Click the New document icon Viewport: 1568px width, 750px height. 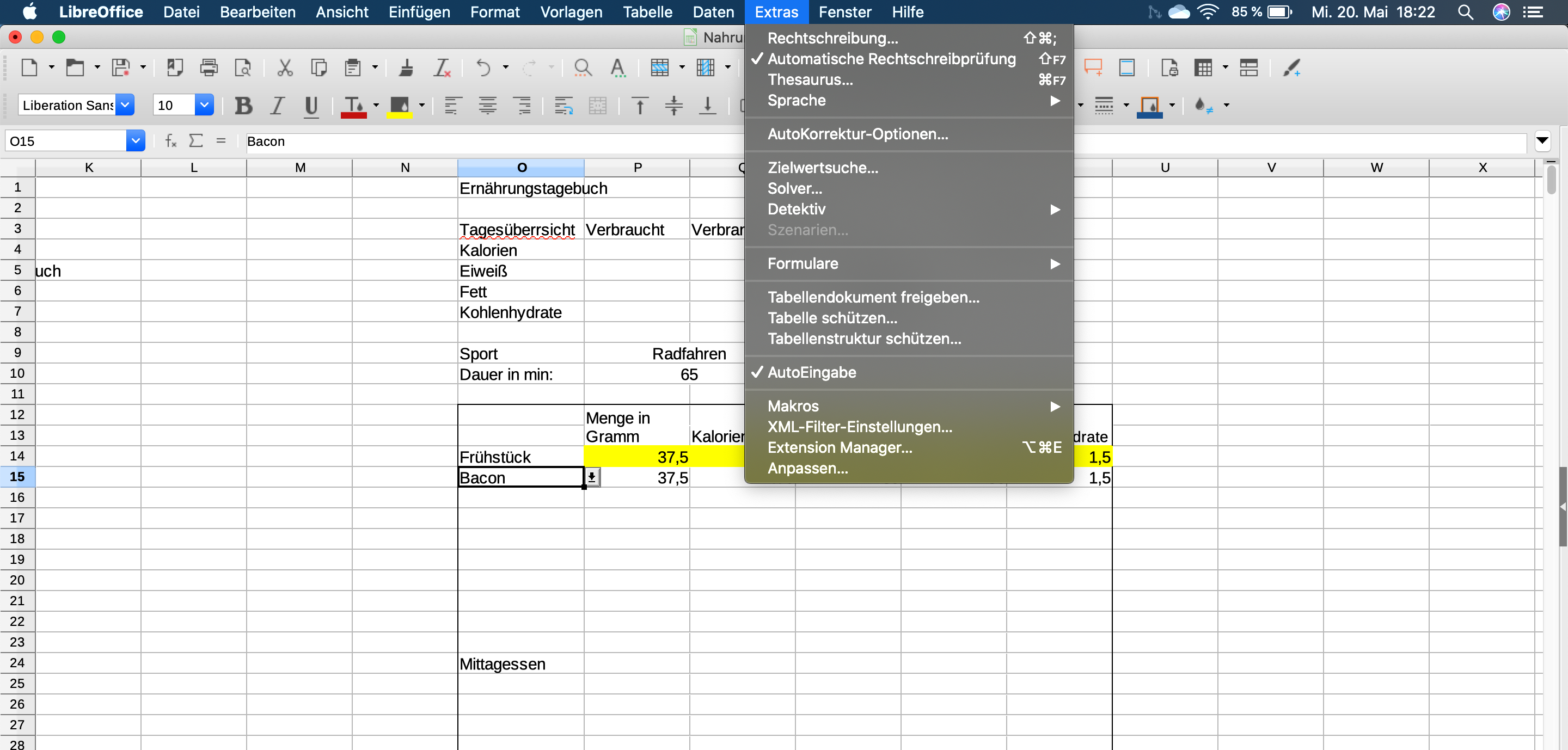tap(29, 67)
